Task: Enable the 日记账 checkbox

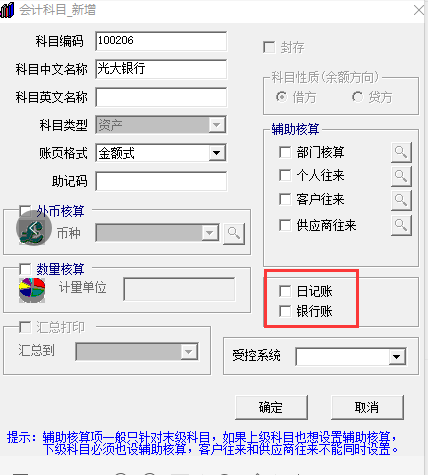Action: pyautogui.click(x=285, y=291)
